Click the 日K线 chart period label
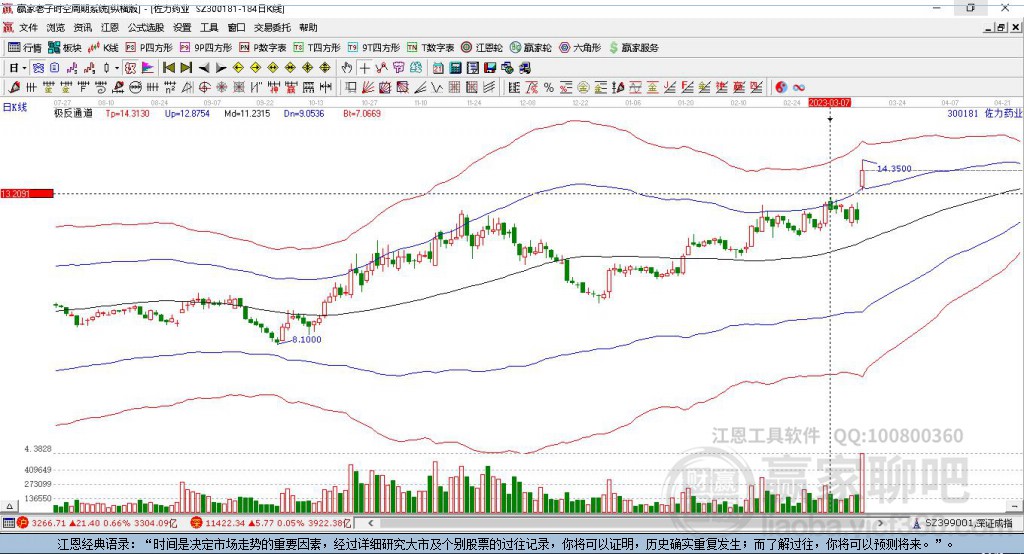The height and width of the screenshot is (554, 1024). tap(15, 107)
